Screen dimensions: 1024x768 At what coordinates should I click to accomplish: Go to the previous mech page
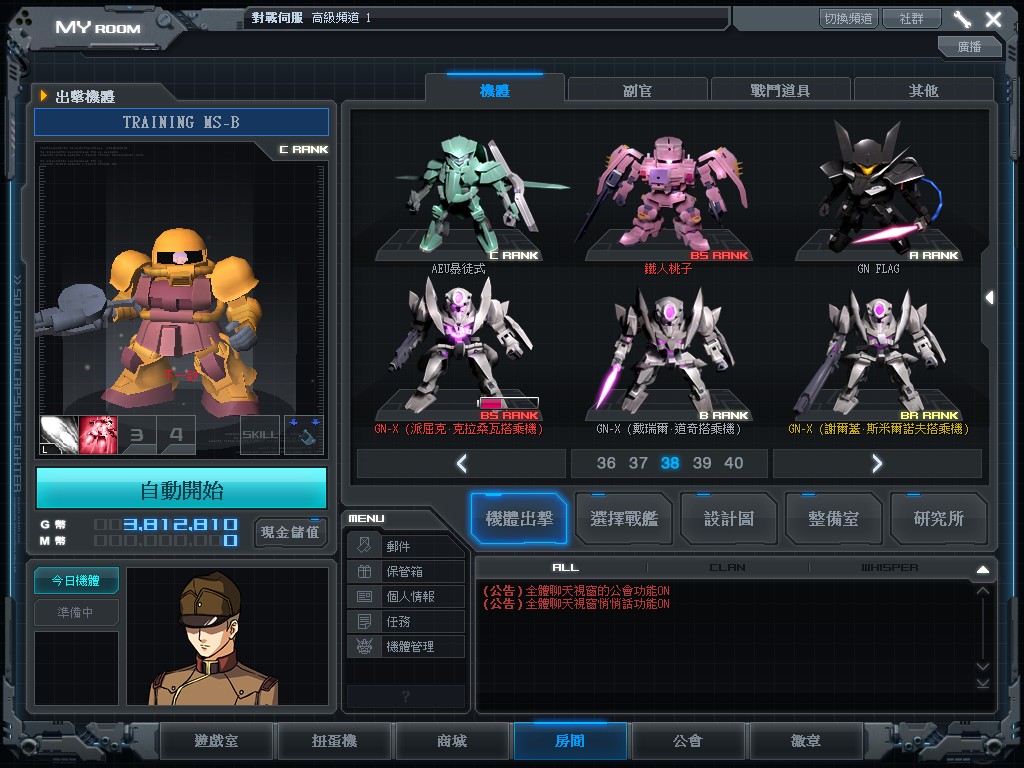(462, 463)
